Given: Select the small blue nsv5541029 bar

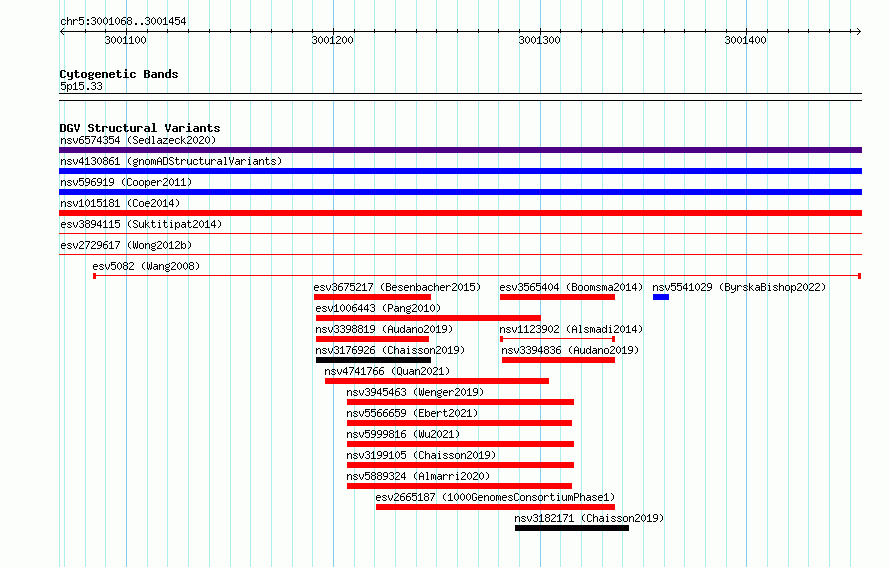Looking at the screenshot, I should (661, 297).
